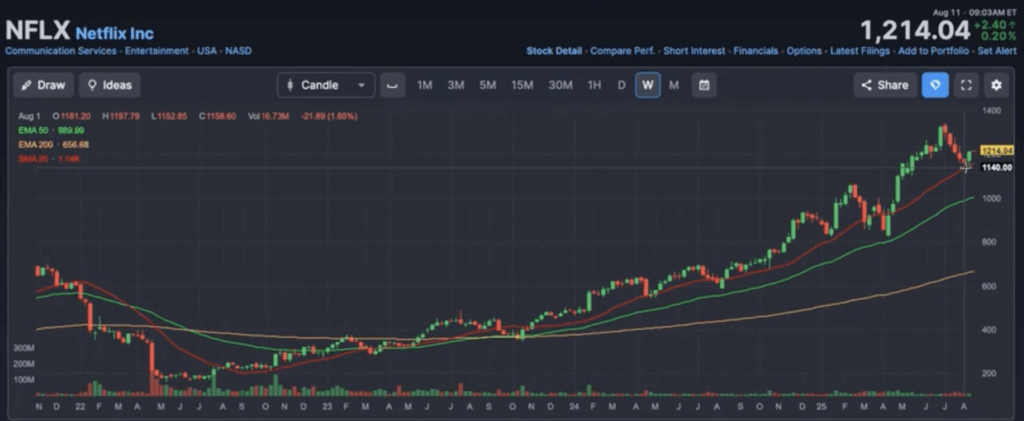Open the calendar date range picker
The width and height of the screenshot is (1024, 421).
[x=704, y=85]
